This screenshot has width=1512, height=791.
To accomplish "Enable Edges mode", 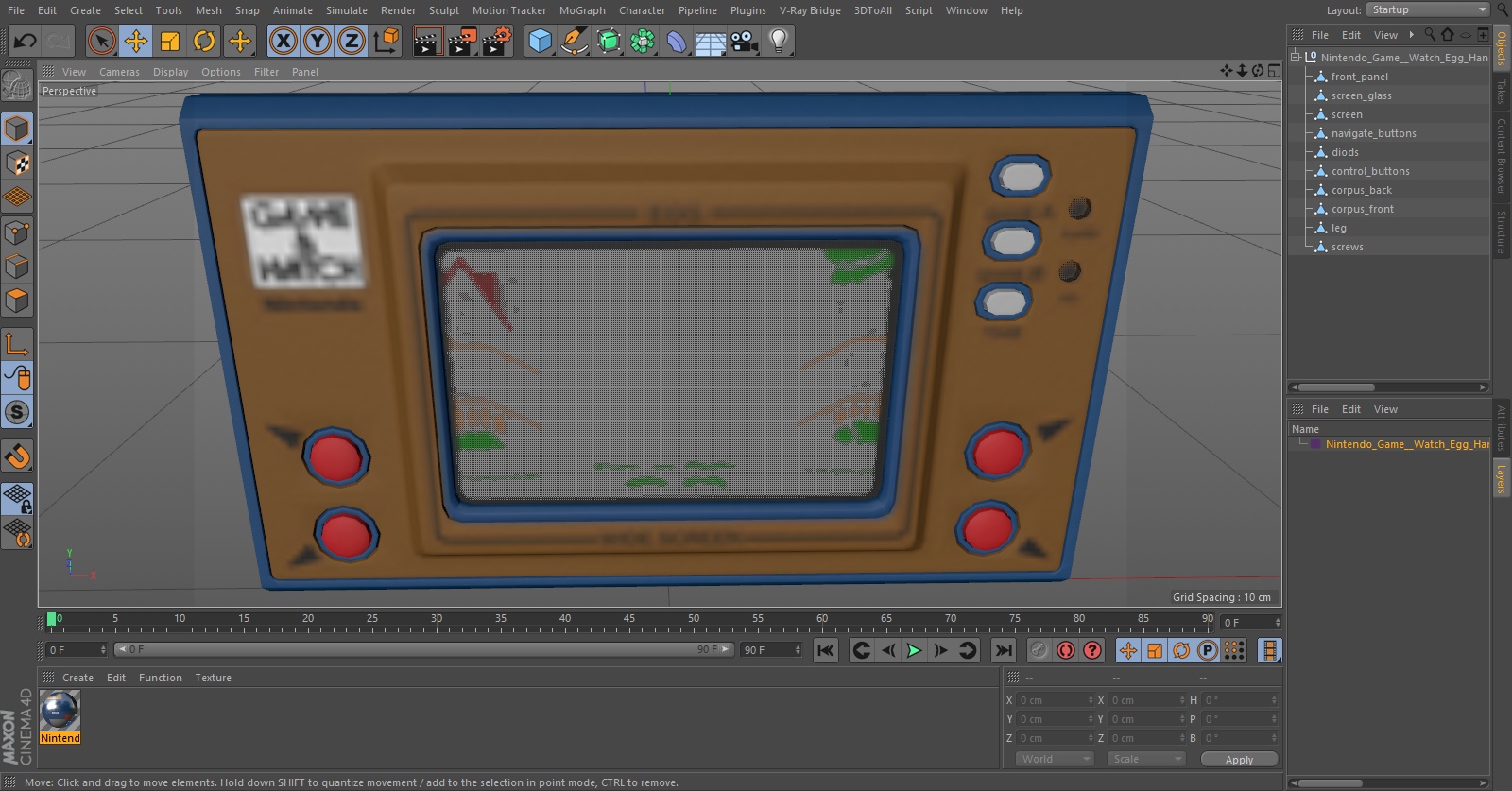I will (17, 267).
